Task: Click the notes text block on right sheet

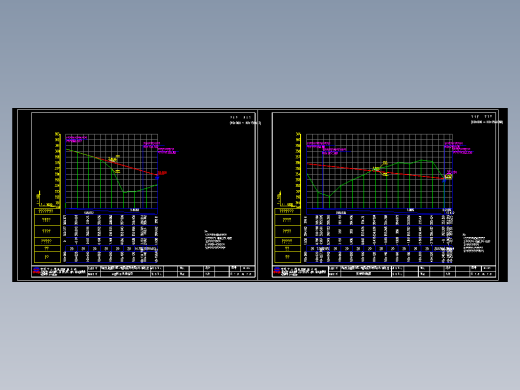Action: 476,243
